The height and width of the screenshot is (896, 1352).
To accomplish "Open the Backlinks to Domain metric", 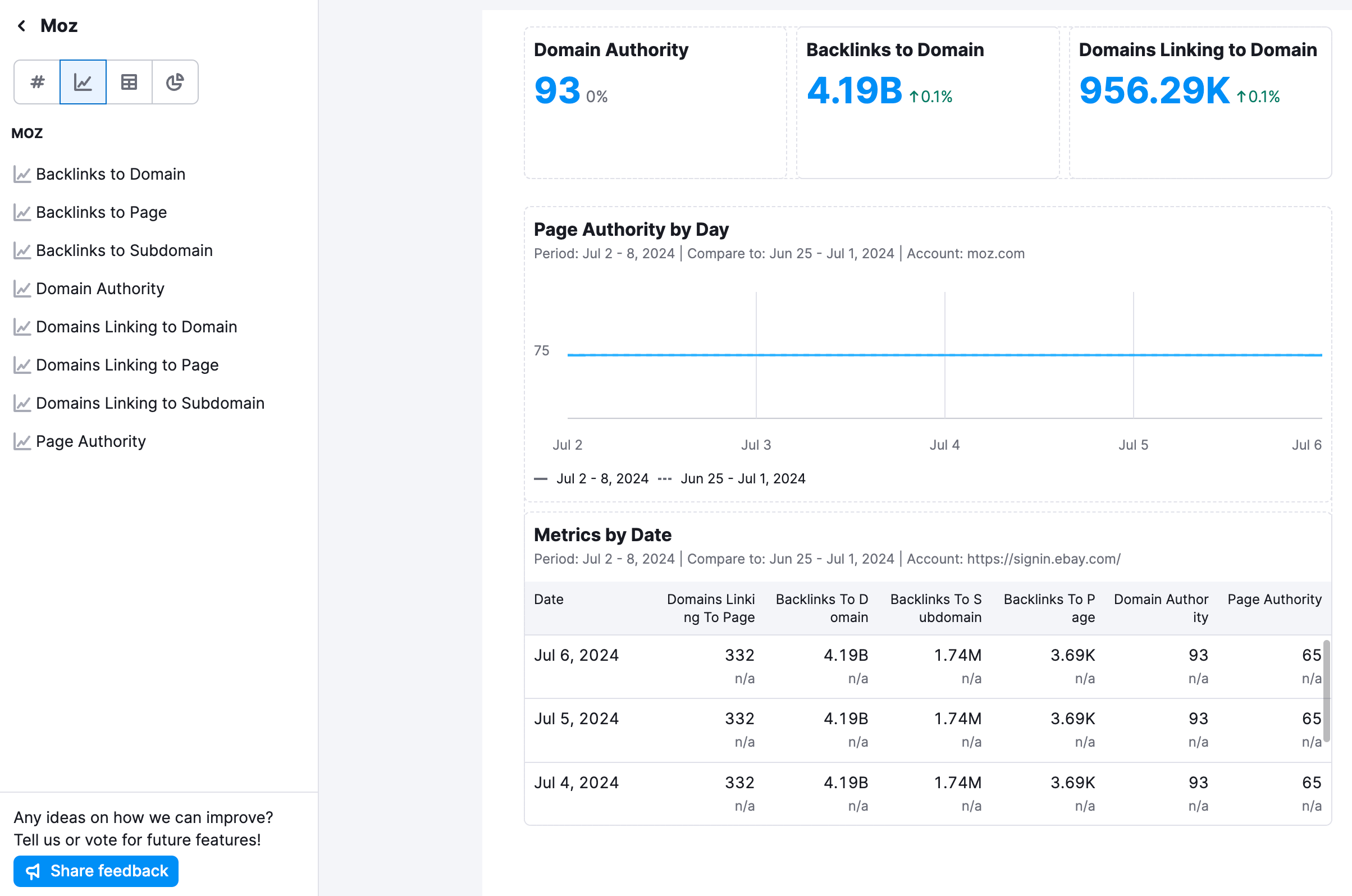I will pos(110,173).
